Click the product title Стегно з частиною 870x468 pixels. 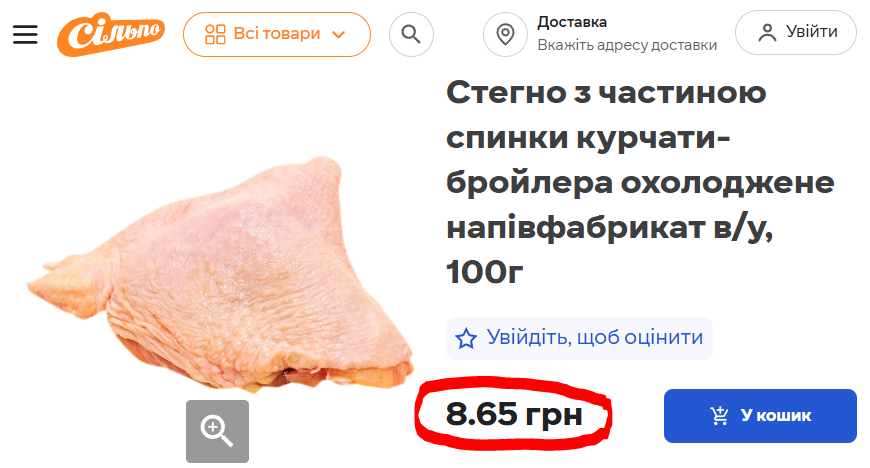(606, 93)
